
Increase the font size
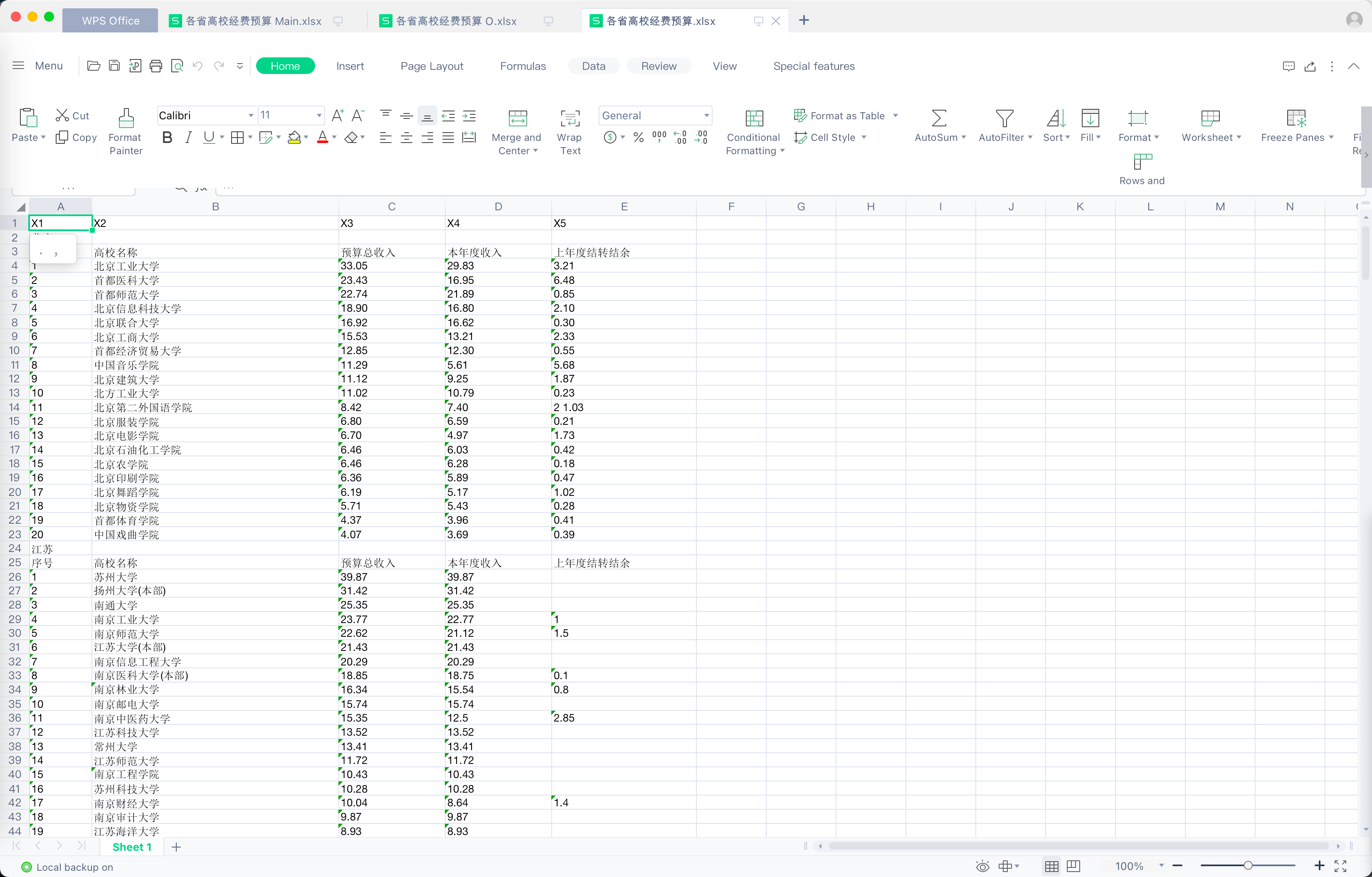click(337, 116)
